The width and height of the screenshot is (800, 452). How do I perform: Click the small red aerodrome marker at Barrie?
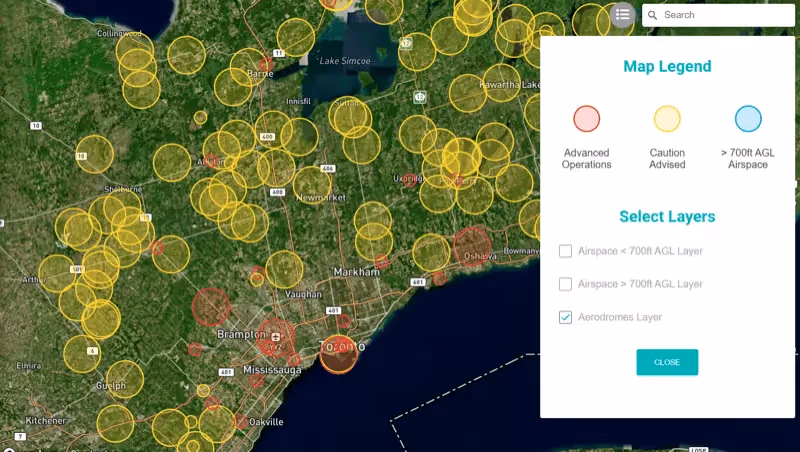pyautogui.click(x=267, y=63)
